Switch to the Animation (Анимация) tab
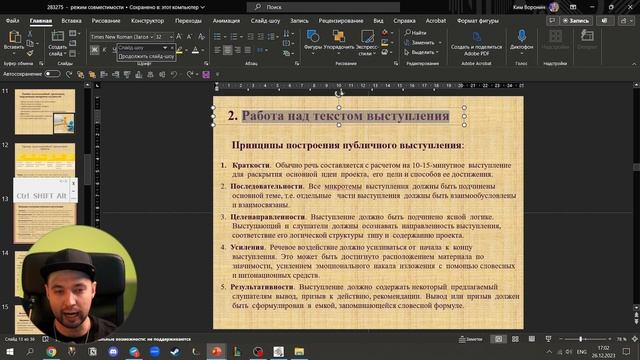This screenshot has width=640, height=360. point(226,21)
